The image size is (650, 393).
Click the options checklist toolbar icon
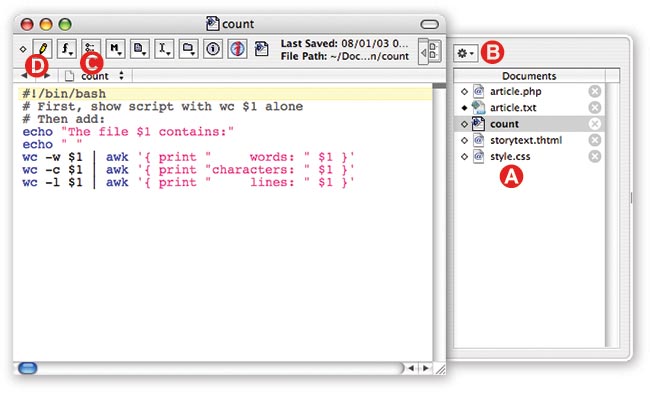coord(91,49)
